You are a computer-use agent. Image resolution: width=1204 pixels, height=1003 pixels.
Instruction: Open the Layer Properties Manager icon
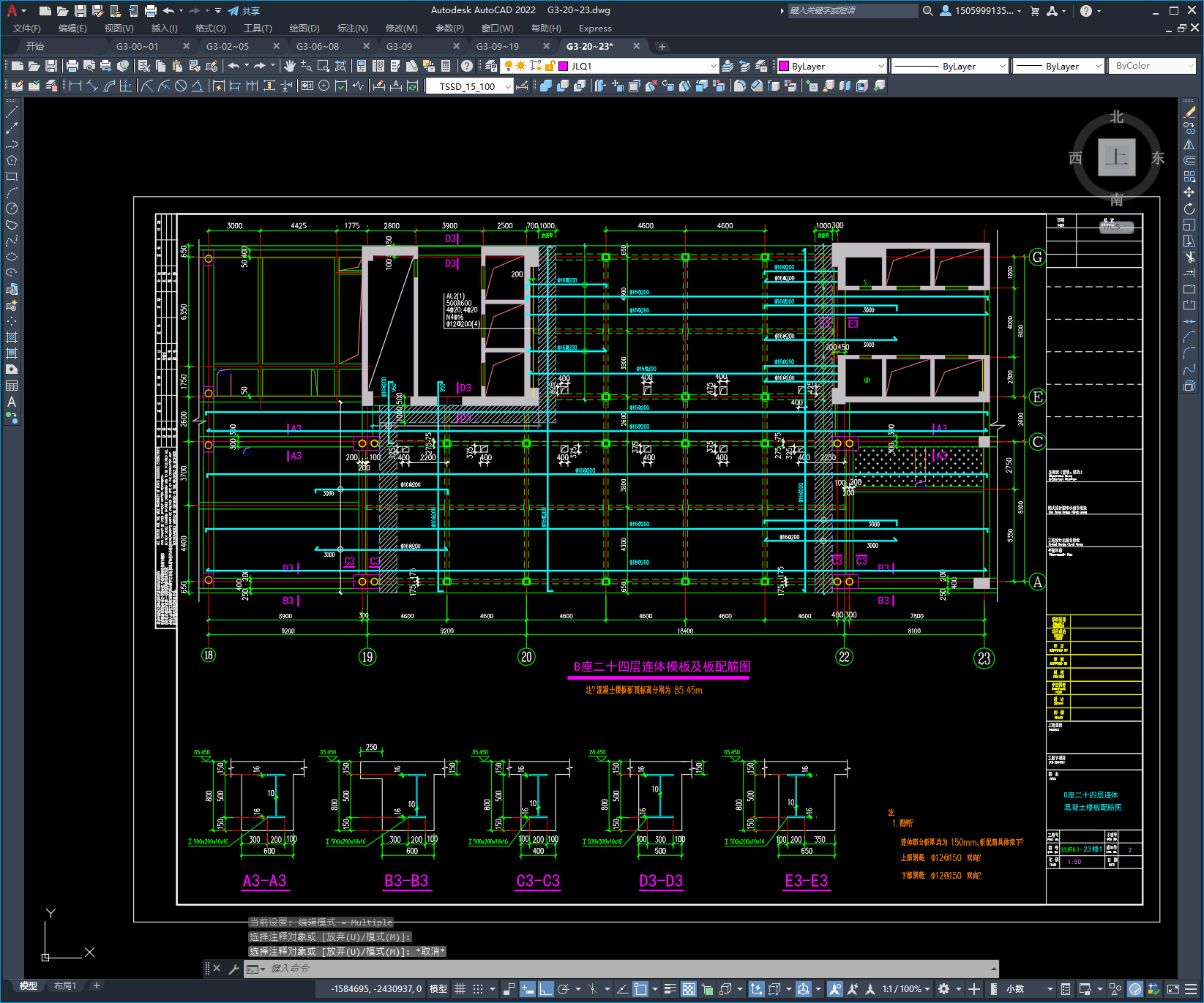pos(491,66)
